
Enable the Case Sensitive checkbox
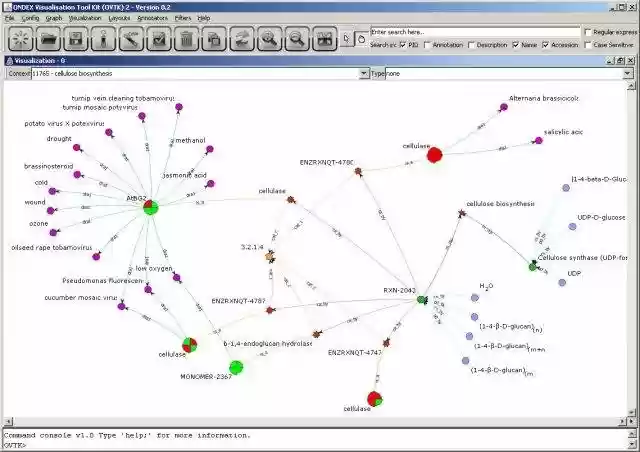[x=588, y=45]
